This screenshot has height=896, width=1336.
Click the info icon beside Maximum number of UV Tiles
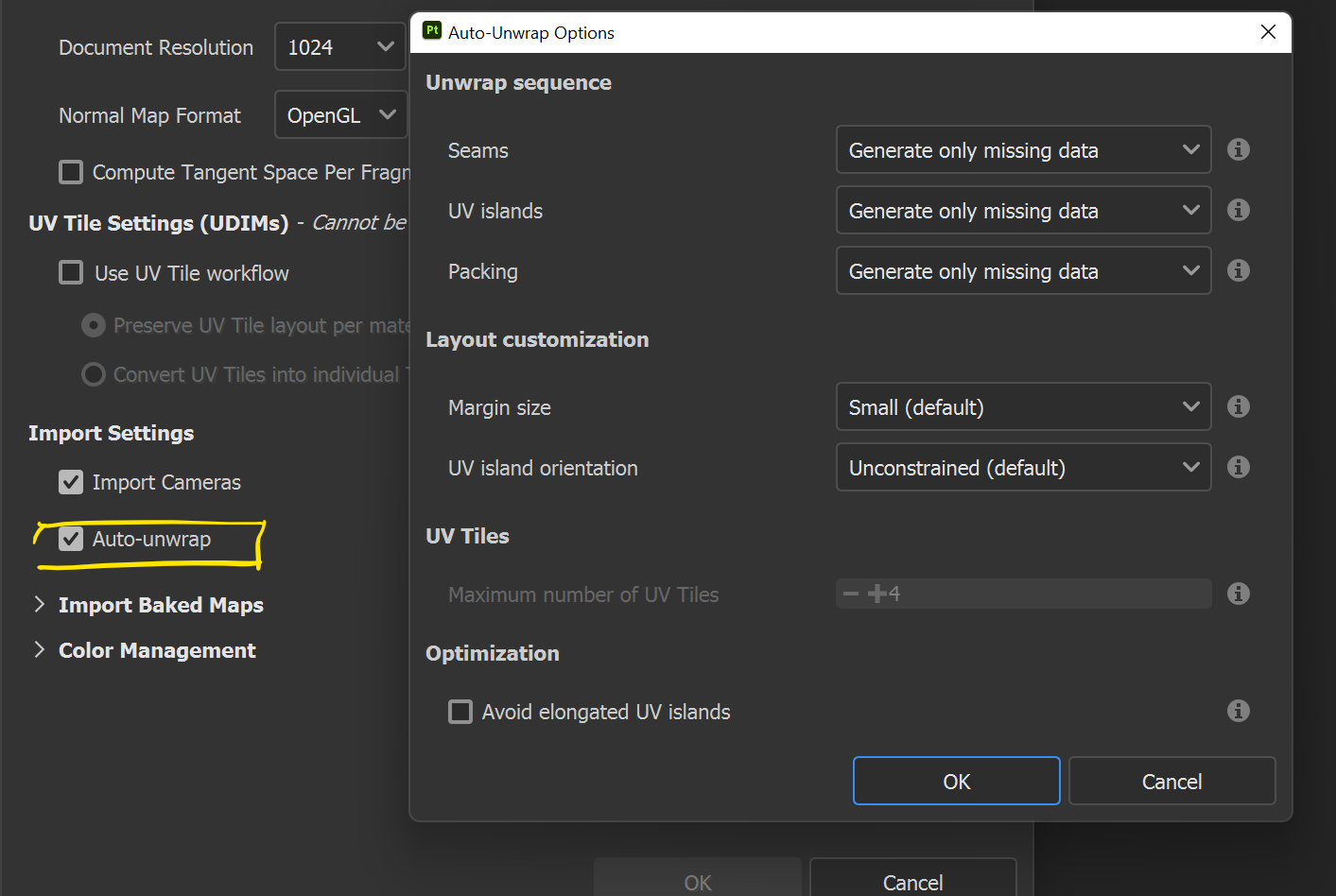tap(1239, 594)
